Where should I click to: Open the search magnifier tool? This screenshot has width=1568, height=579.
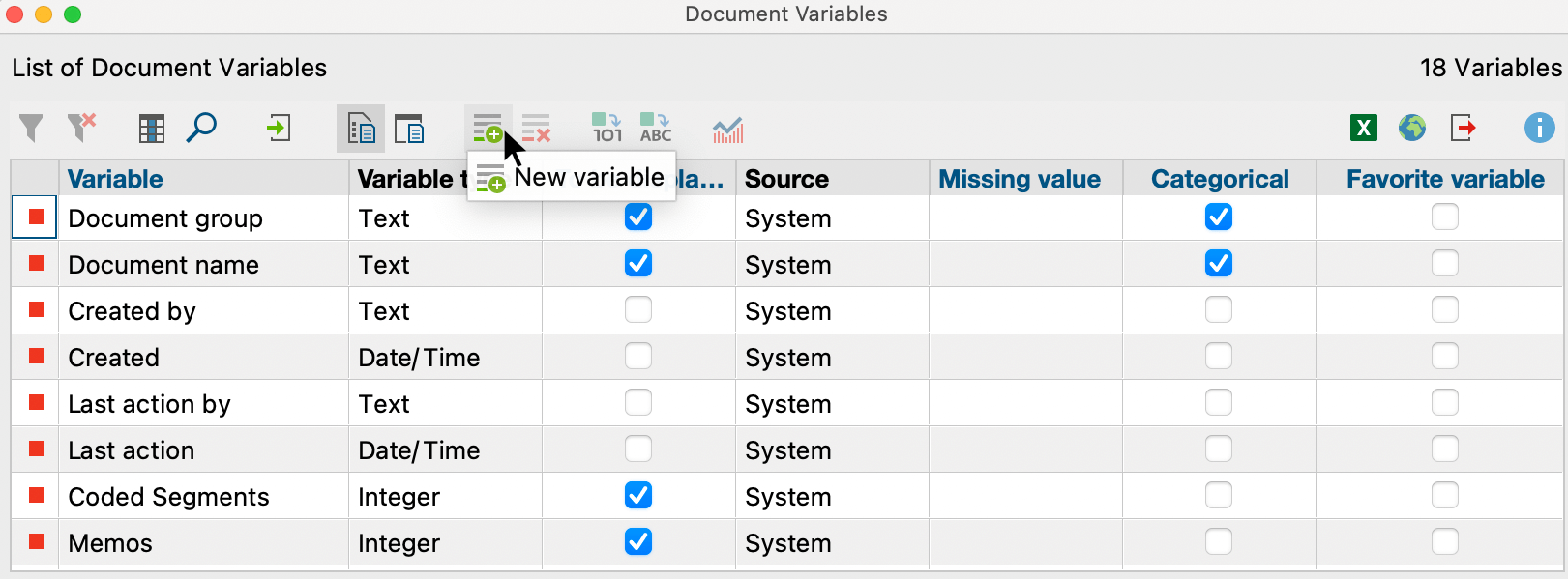point(201,128)
